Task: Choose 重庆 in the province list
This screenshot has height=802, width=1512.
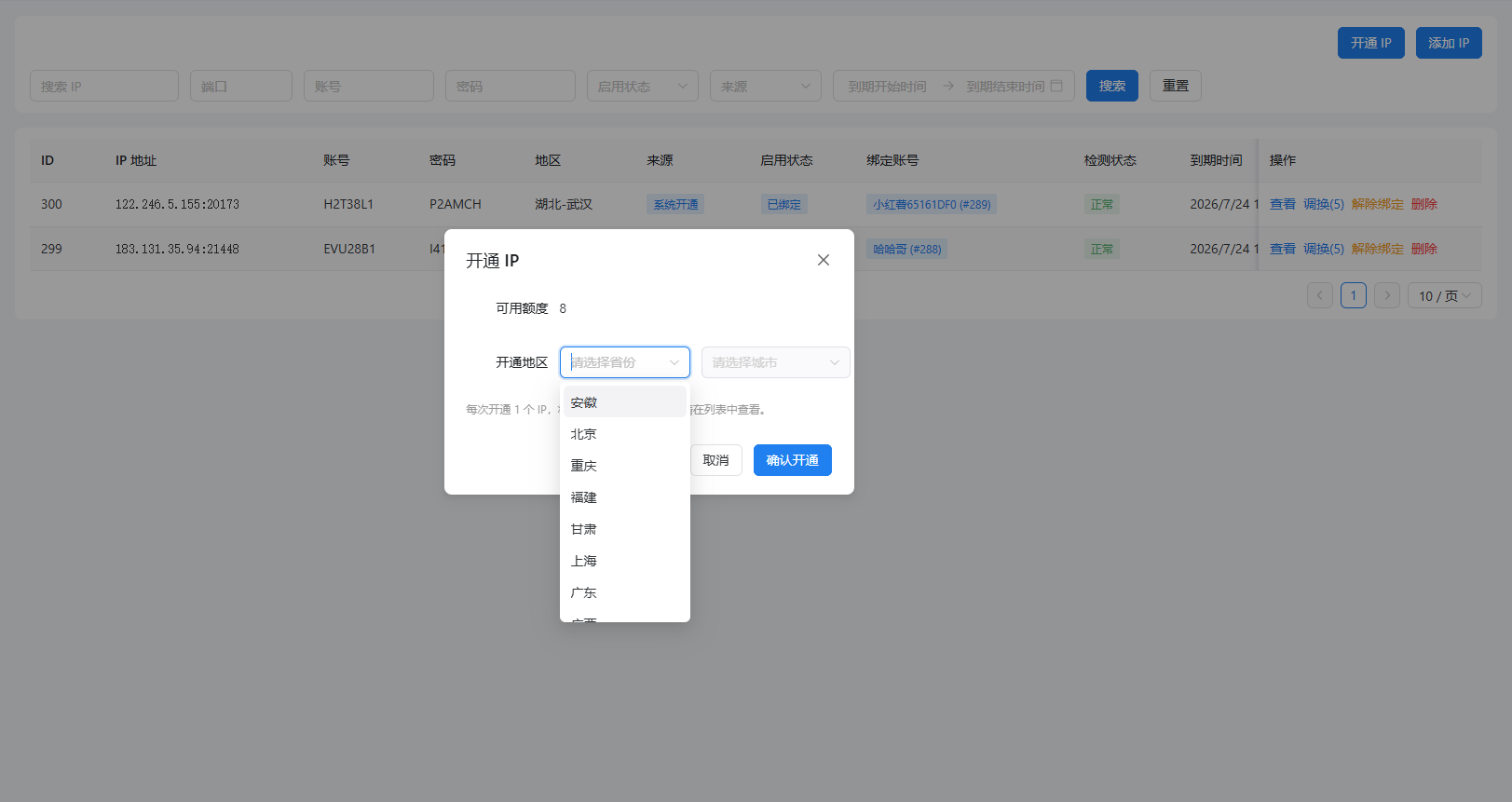Action: coord(625,466)
